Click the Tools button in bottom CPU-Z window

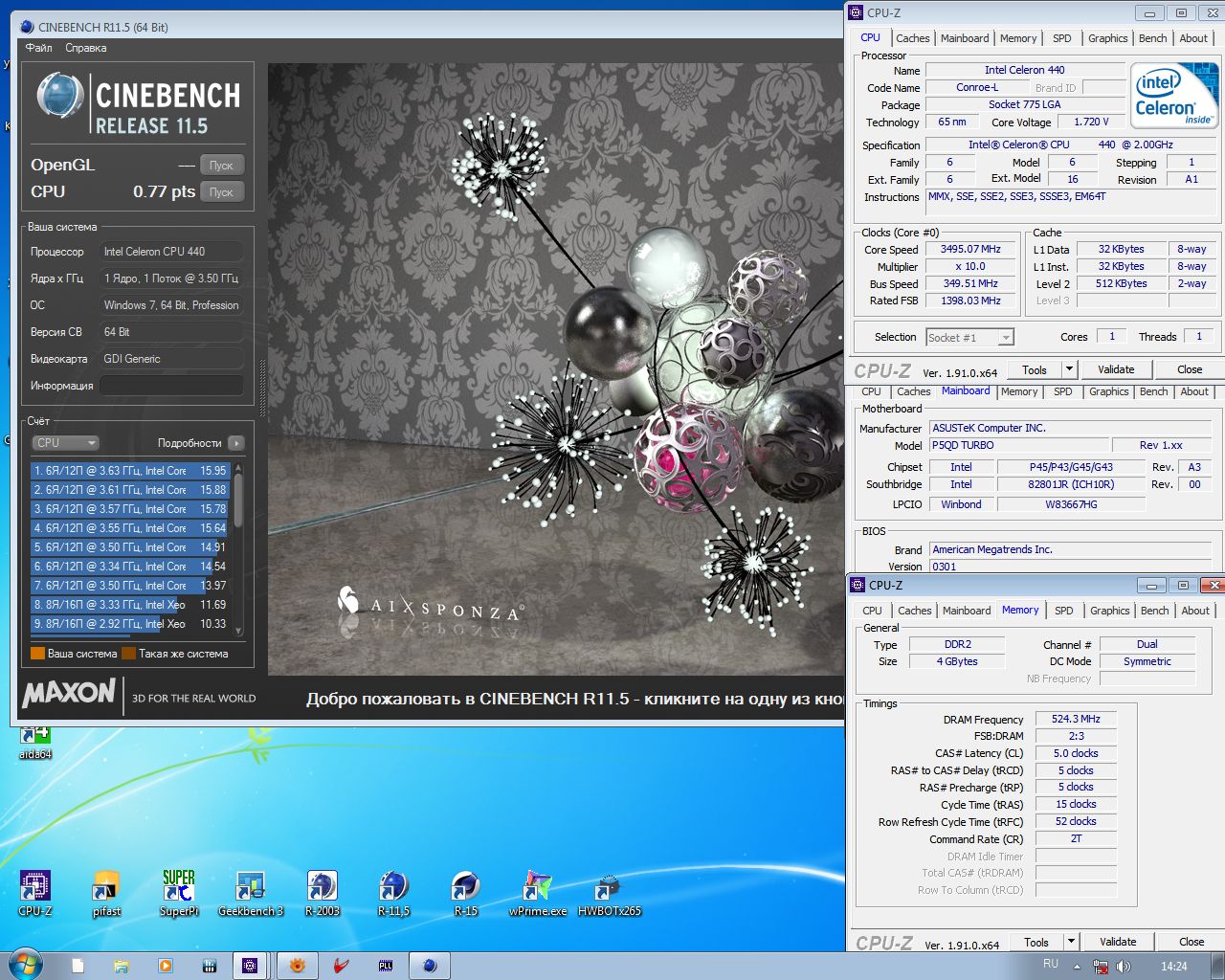(1036, 942)
